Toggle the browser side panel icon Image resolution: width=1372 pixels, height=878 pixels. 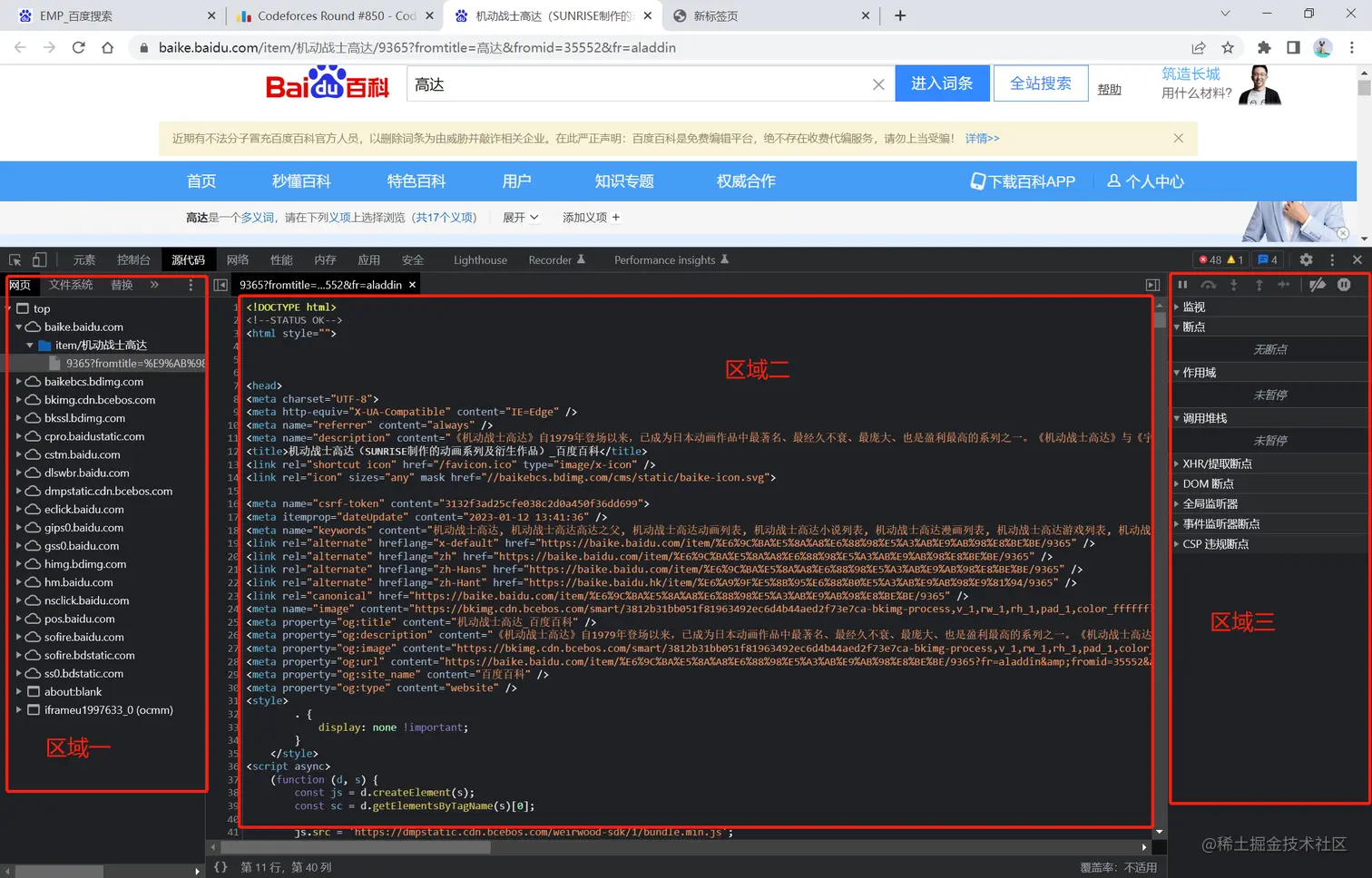1293,47
